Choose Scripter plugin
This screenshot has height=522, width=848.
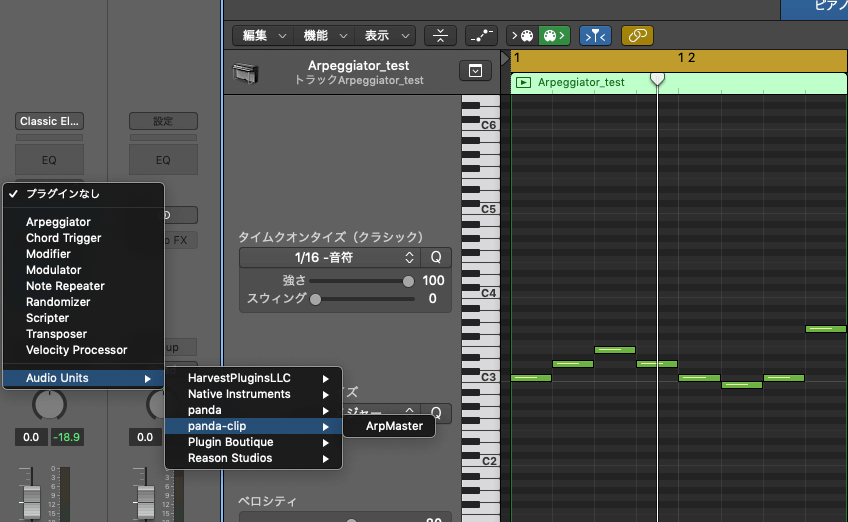tap(83, 318)
